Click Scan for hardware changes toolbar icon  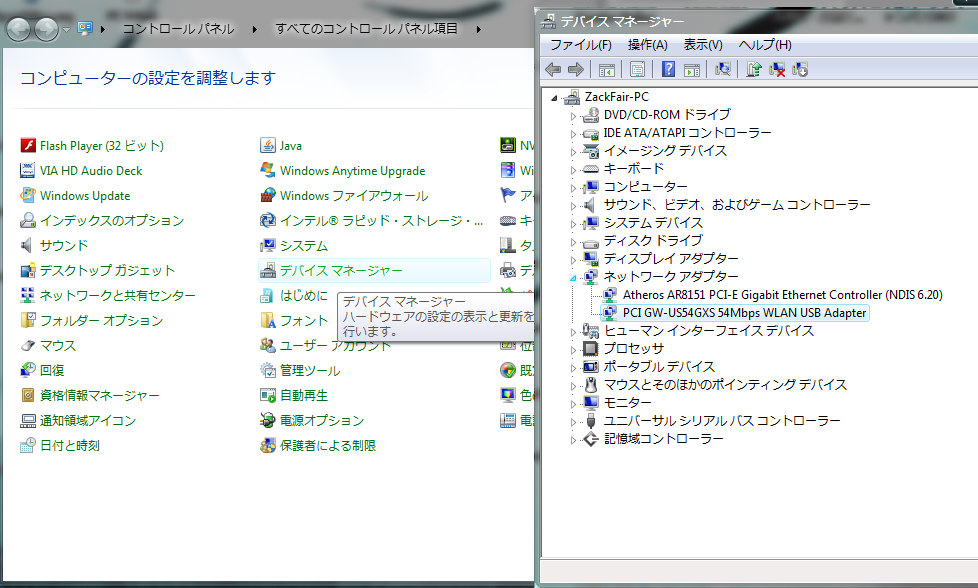(x=723, y=69)
